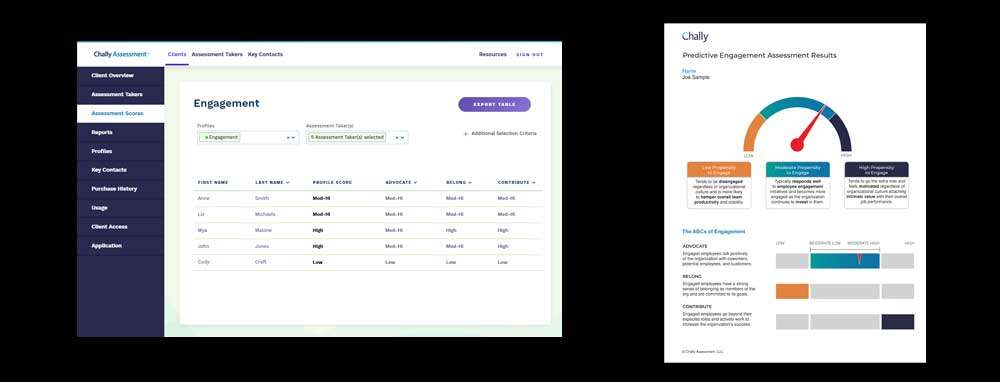Sort by Contribute column arrow
1000x382 pixels.
pyautogui.click(x=533, y=182)
